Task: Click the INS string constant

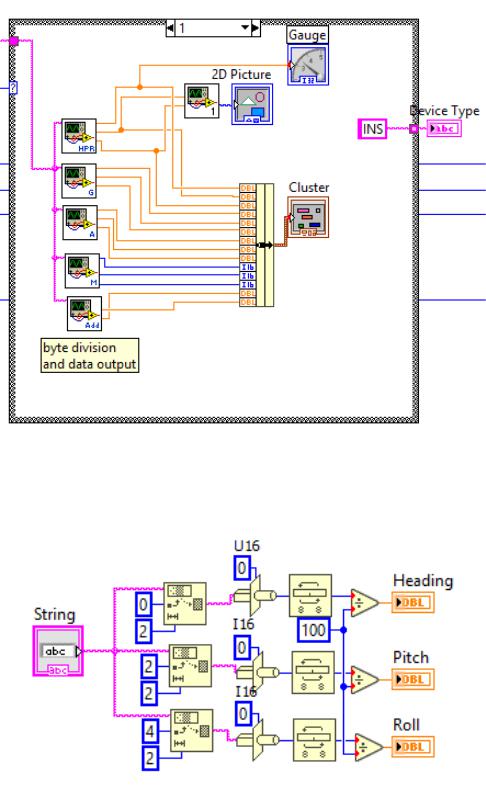Action: [372, 129]
